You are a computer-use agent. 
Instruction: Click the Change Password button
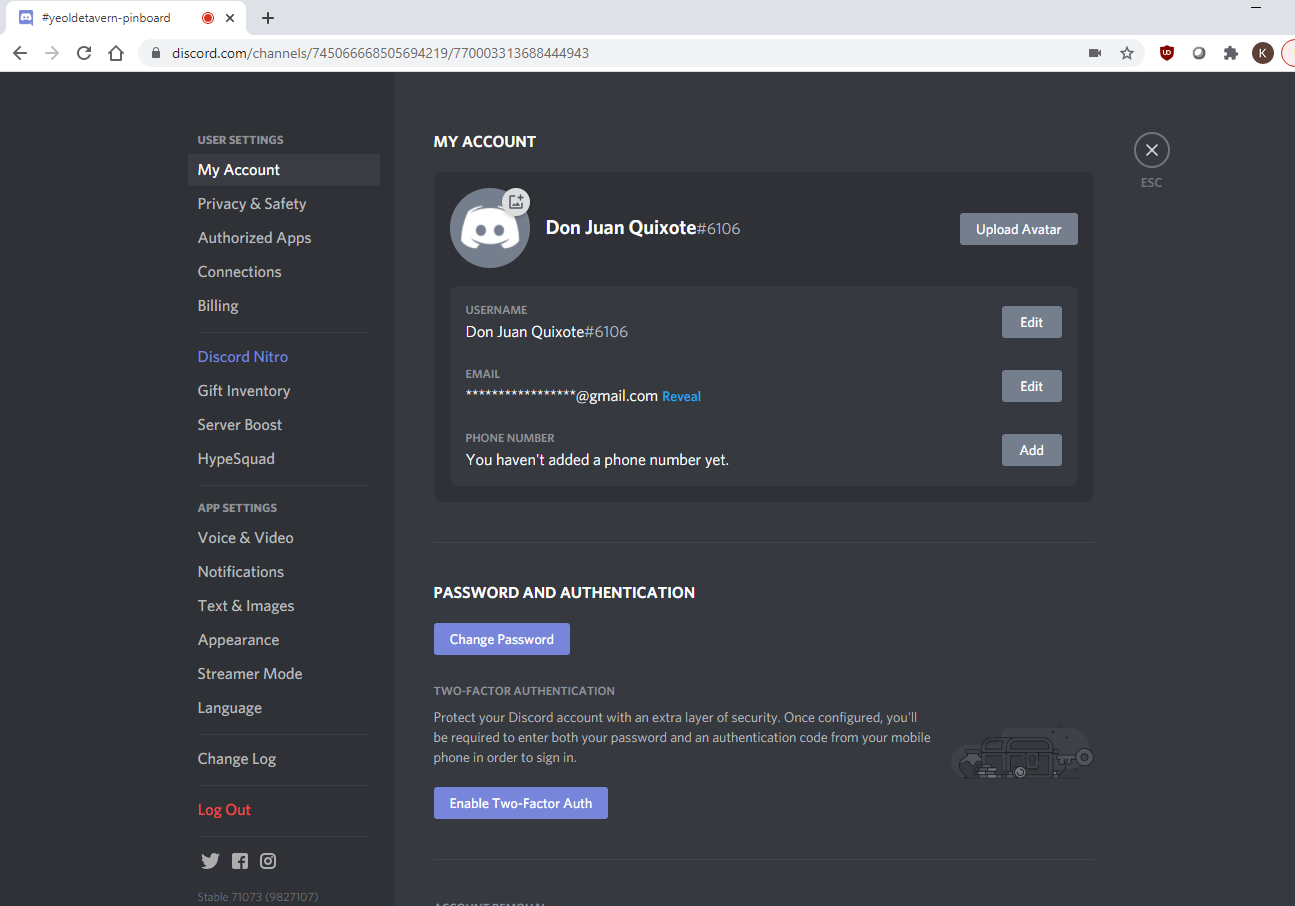(x=501, y=639)
